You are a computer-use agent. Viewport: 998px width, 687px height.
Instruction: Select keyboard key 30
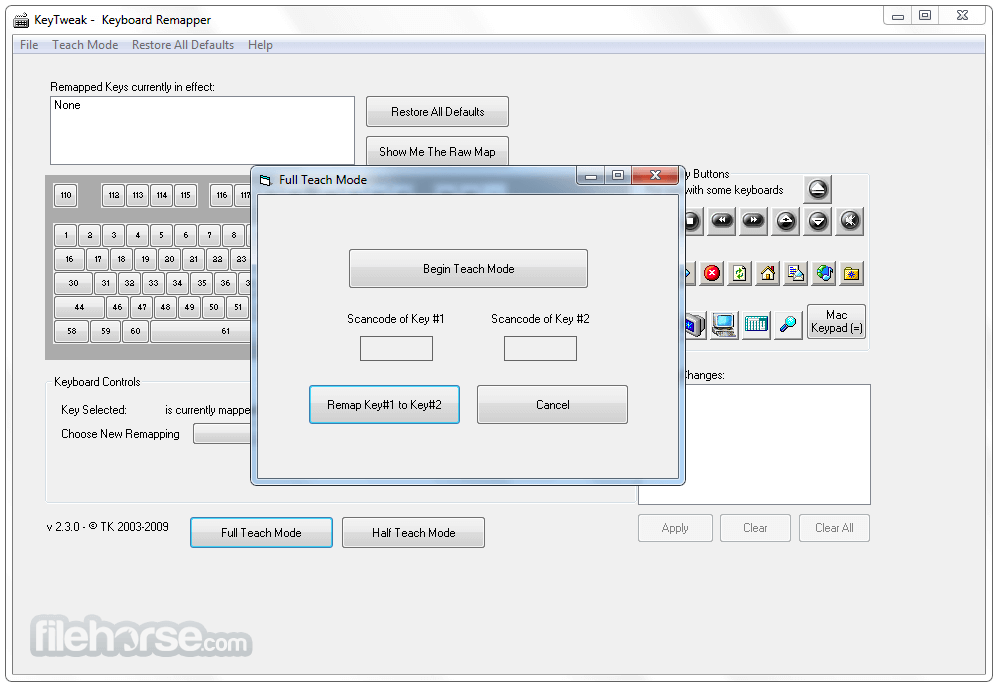73,283
